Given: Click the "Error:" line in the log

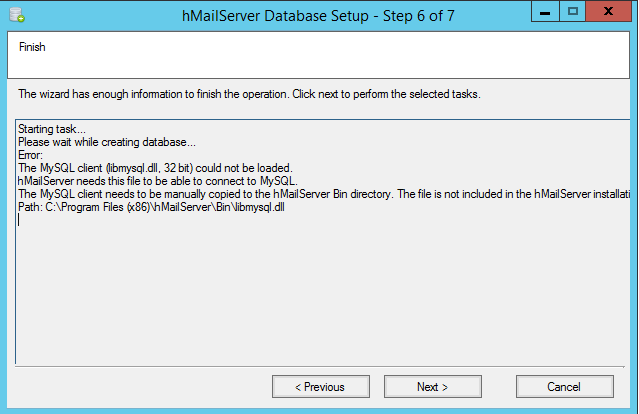Looking at the screenshot, I should click(x=32, y=155).
